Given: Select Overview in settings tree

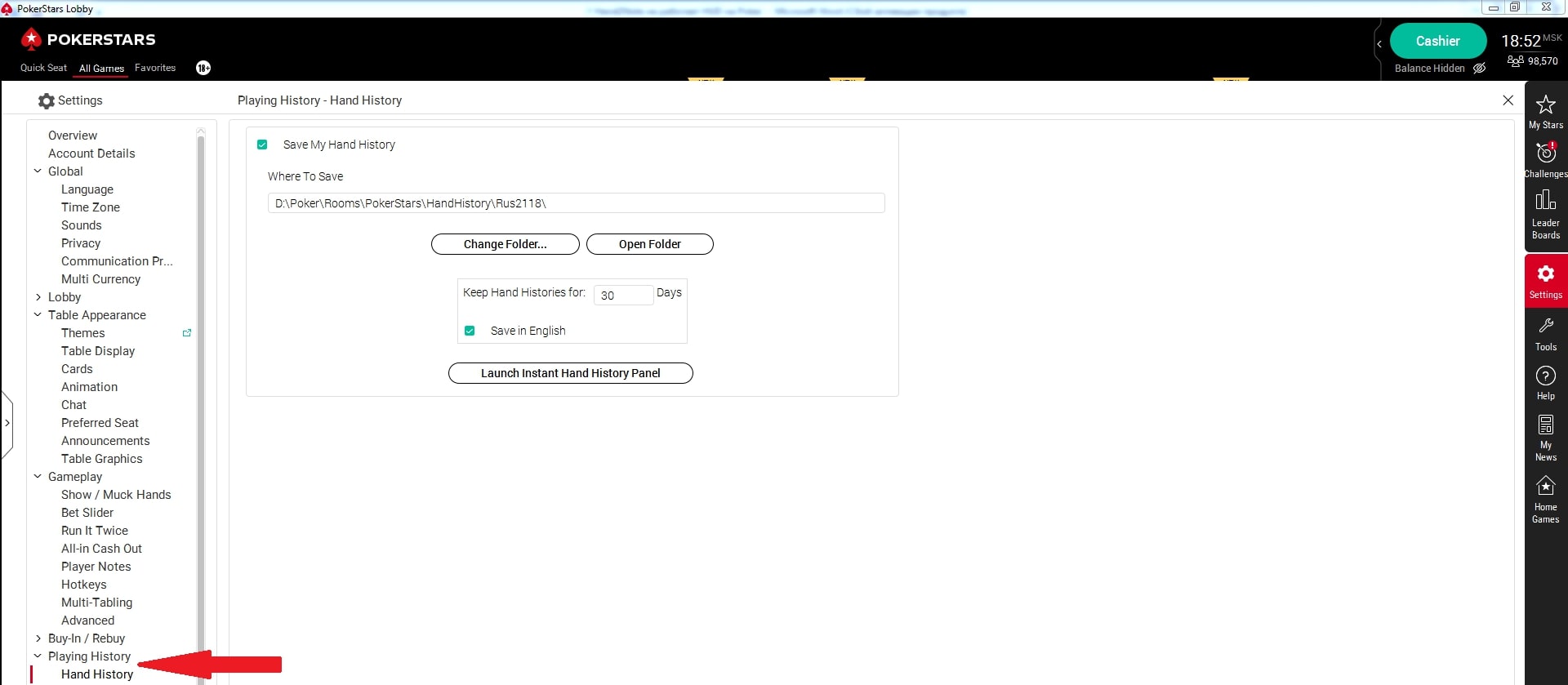Looking at the screenshot, I should pos(73,136).
